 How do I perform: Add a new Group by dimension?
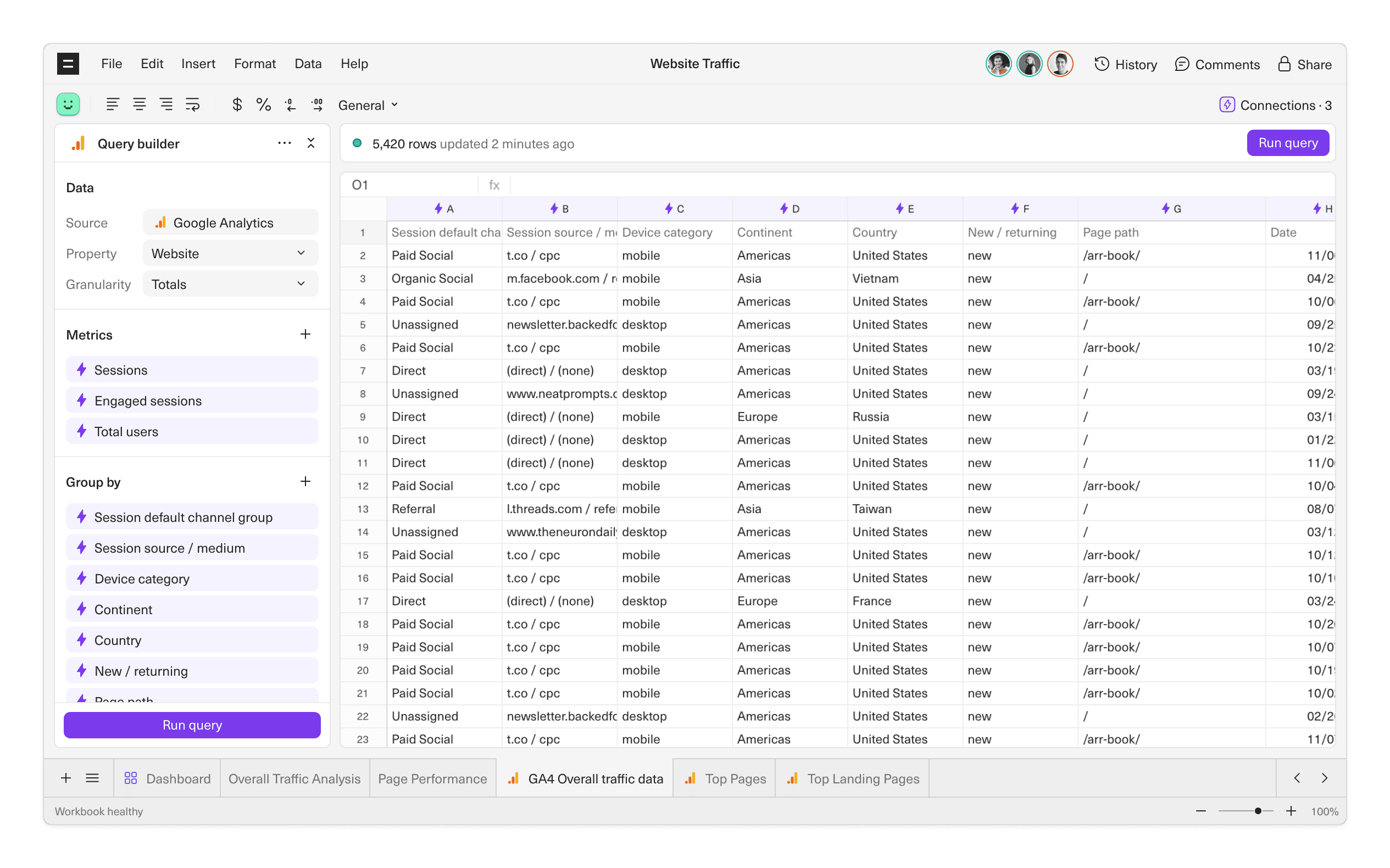pyautogui.click(x=305, y=481)
